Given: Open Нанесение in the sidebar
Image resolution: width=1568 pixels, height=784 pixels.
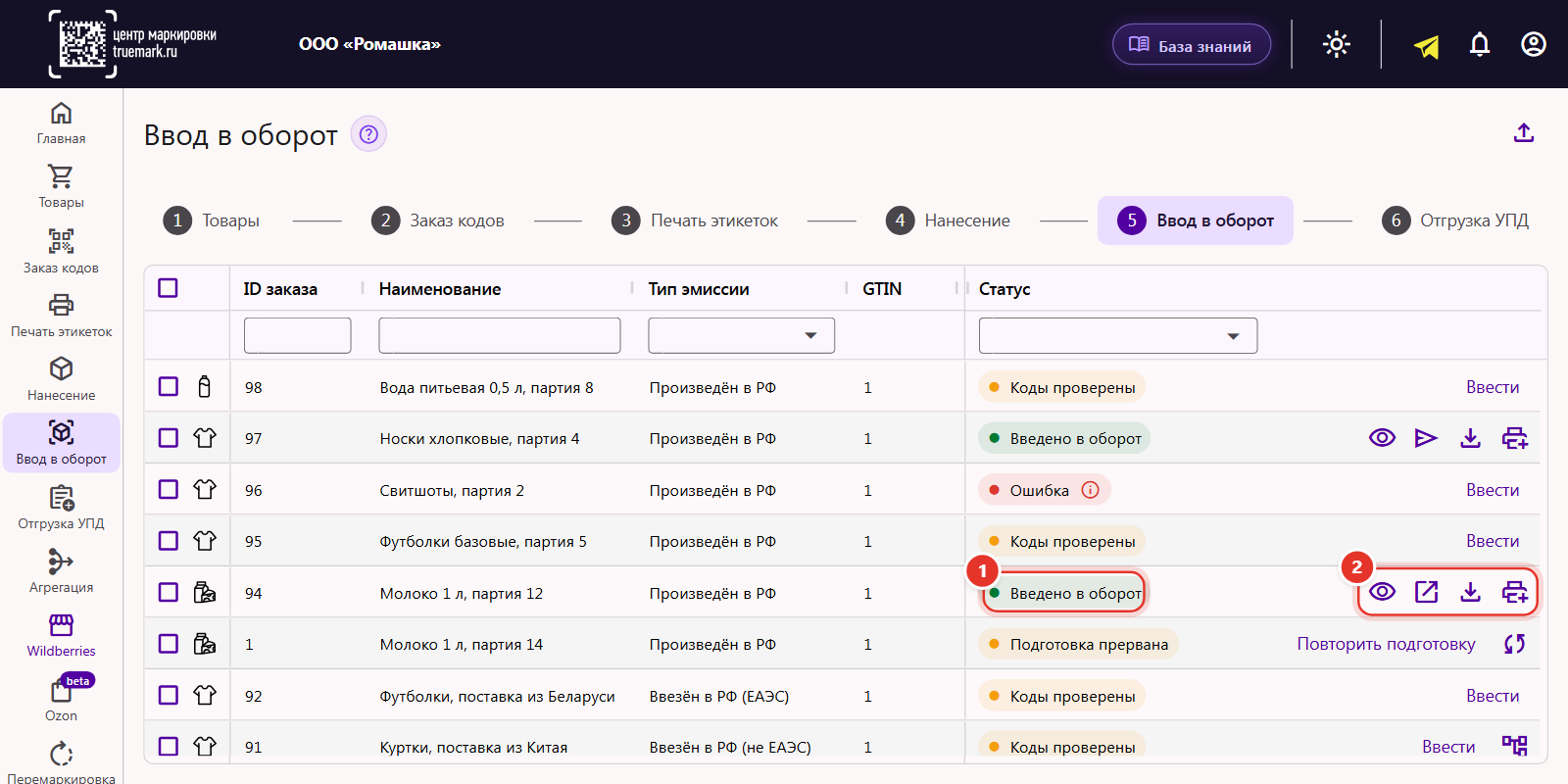Looking at the screenshot, I should point(61,378).
